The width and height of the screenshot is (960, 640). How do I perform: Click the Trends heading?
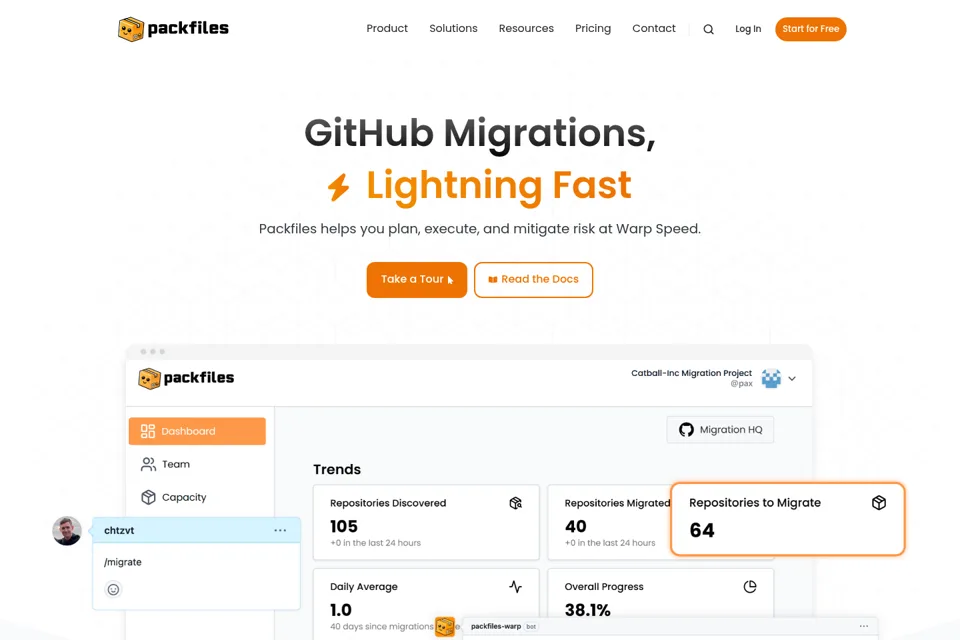(x=337, y=470)
